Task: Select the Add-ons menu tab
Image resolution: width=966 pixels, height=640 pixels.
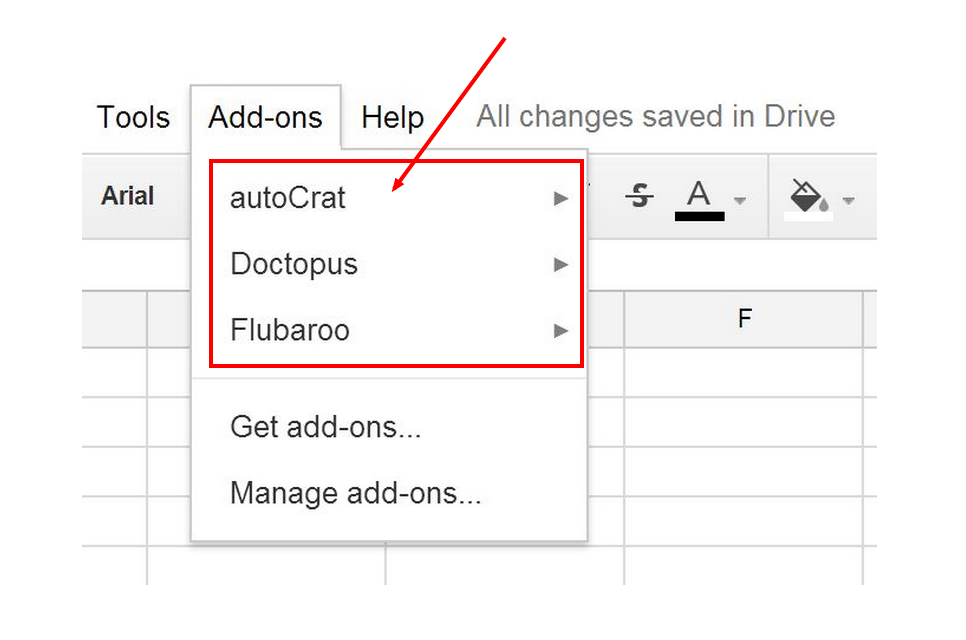Action: coord(265,116)
